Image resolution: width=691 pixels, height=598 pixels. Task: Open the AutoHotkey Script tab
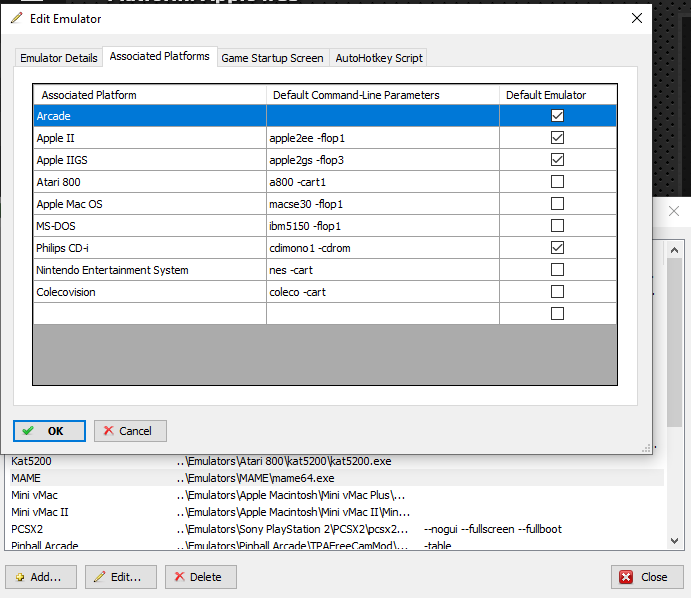pos(379,58)
